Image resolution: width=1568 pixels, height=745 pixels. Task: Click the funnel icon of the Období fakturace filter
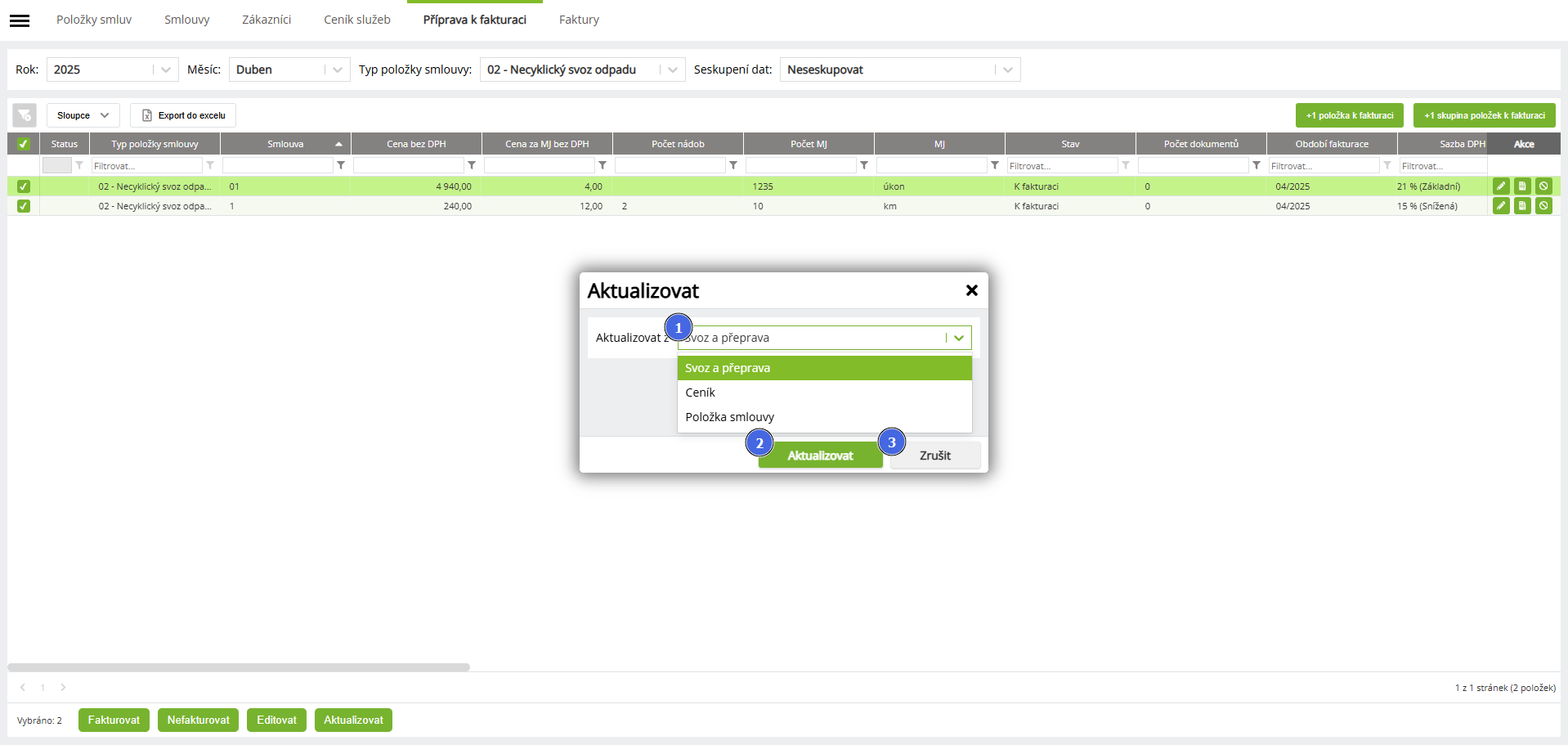pyautogui.click(x=1387, y=165)
